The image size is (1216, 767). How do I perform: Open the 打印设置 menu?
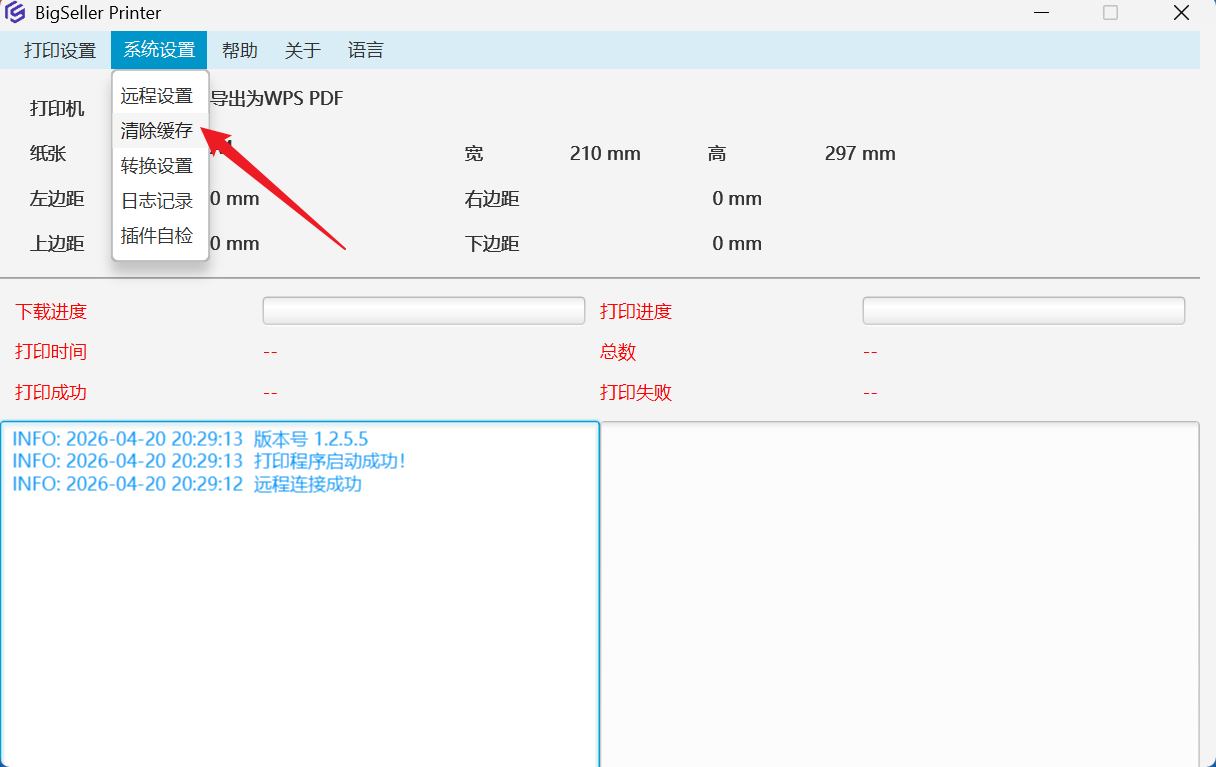(x=60, y=50)
